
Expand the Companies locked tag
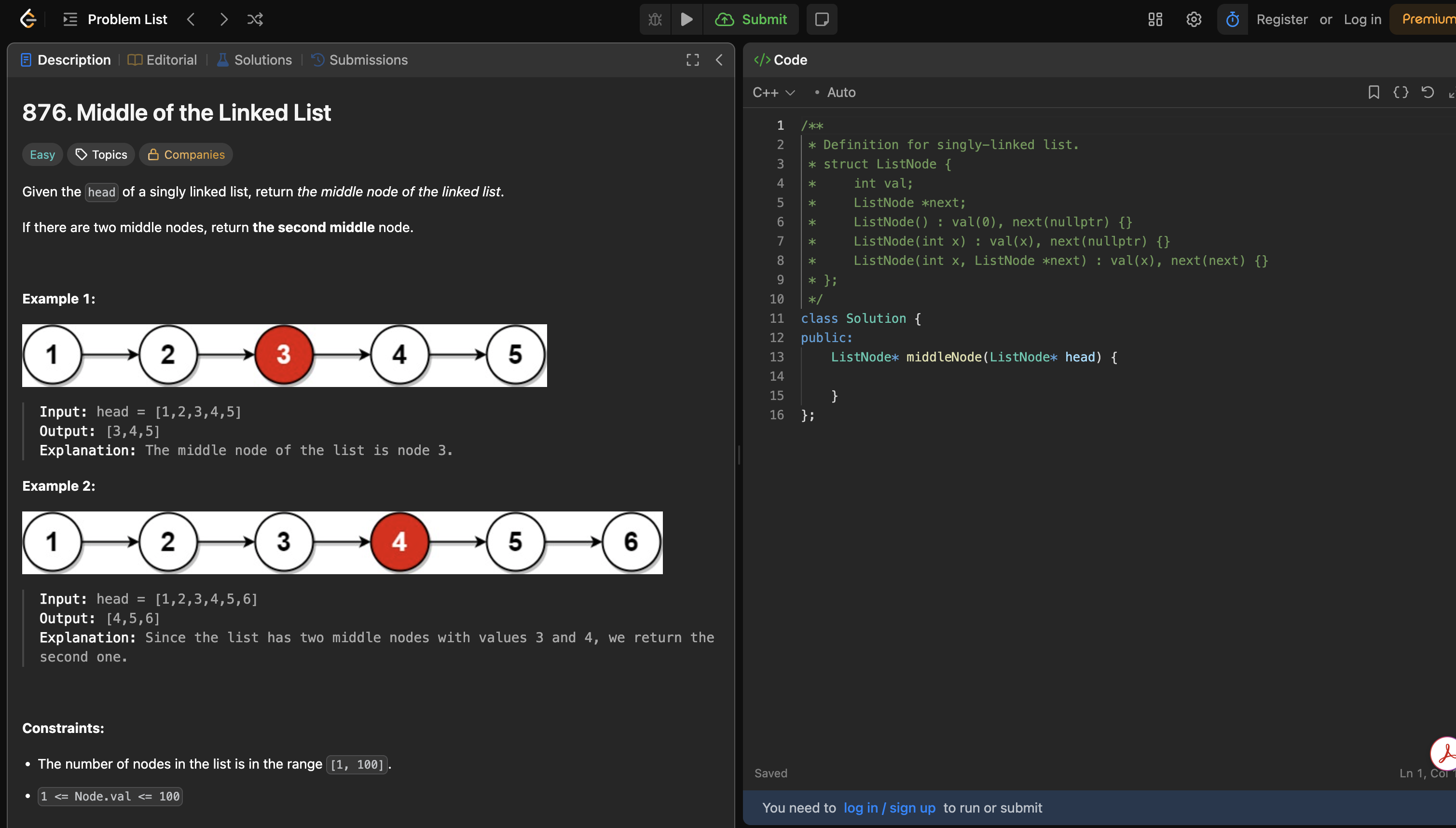point(186,155)
